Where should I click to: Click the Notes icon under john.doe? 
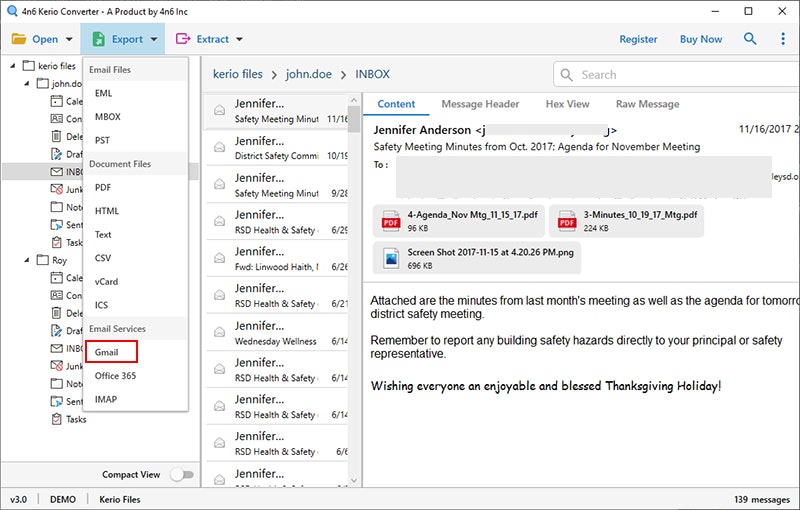point(56,207)
